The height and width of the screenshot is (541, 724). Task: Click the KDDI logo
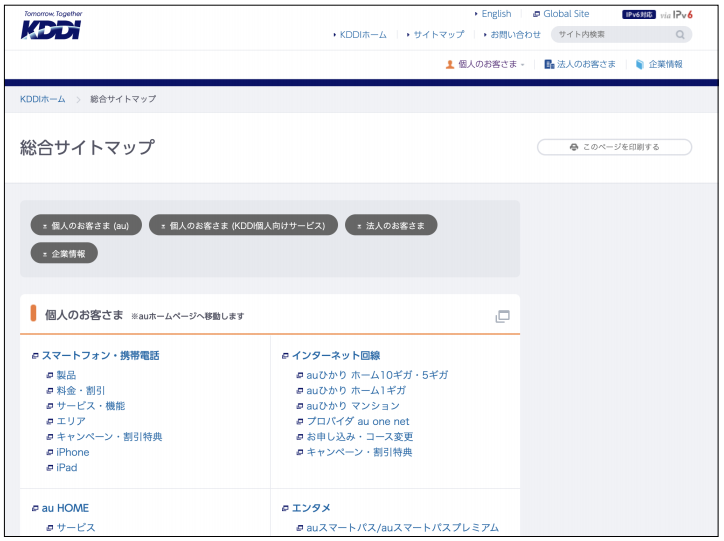[51, 26]
